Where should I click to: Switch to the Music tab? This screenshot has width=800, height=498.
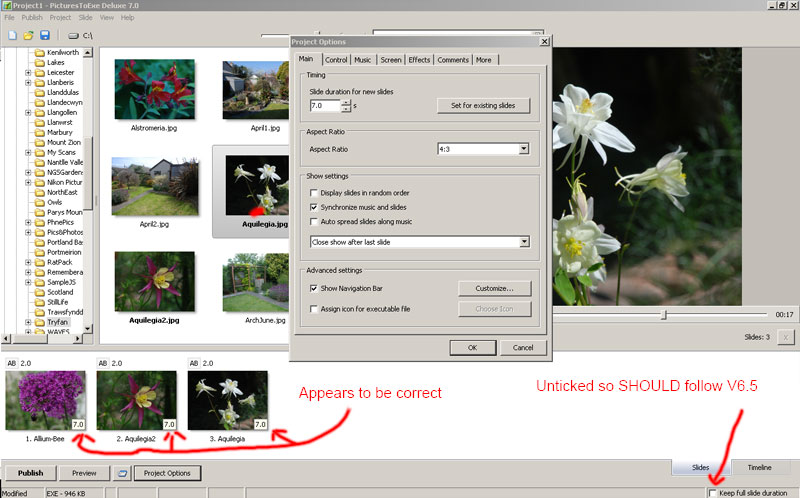[363, 60]
